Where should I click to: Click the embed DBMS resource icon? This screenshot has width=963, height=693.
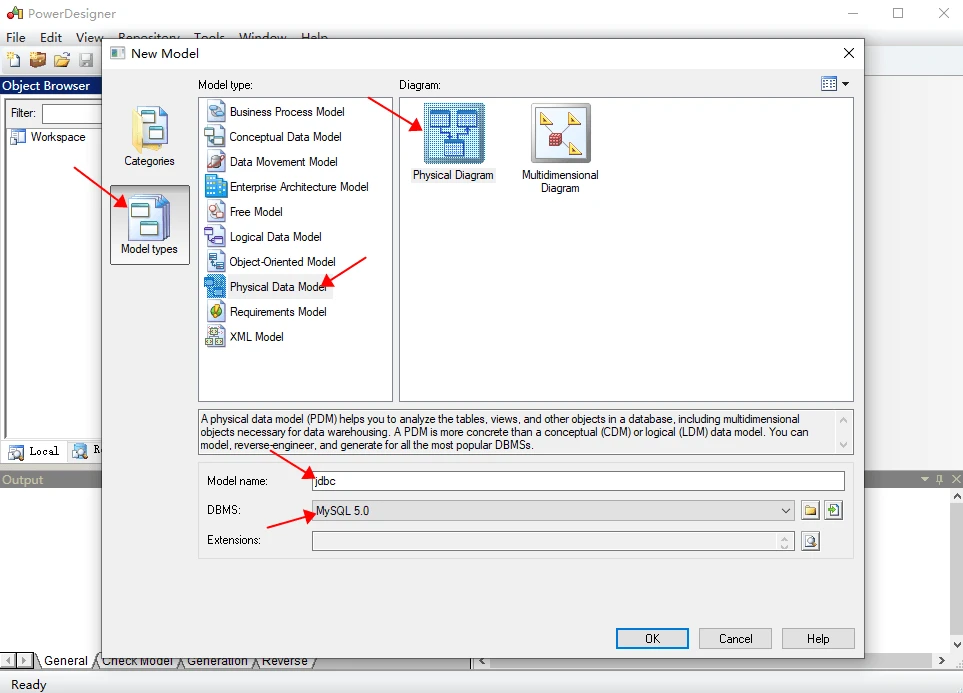point(833,511)
